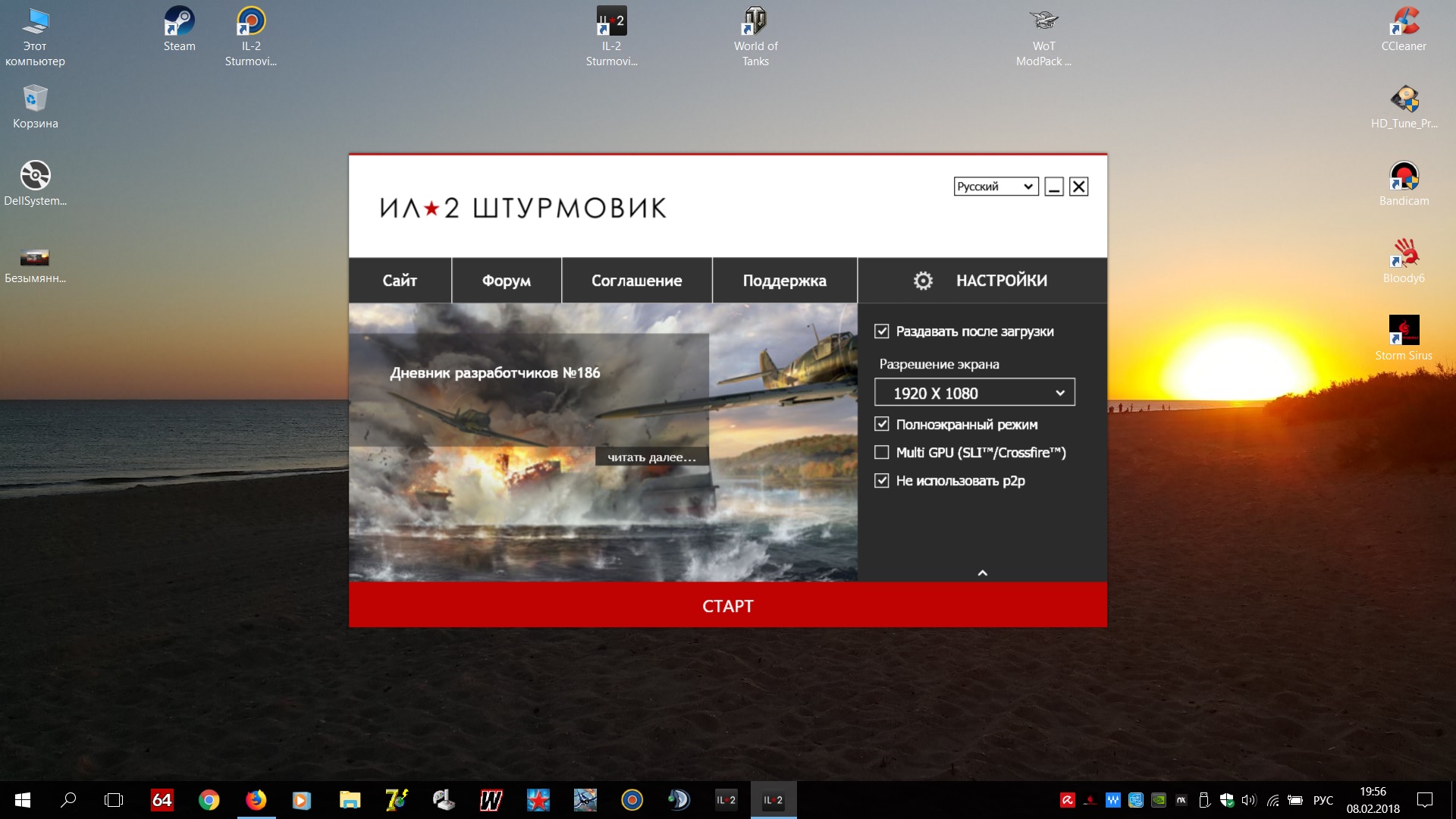The image size is (1456, 819).
Task: Click the launcher news banner image
Action: pyautogui.click(x=603, y=443)
